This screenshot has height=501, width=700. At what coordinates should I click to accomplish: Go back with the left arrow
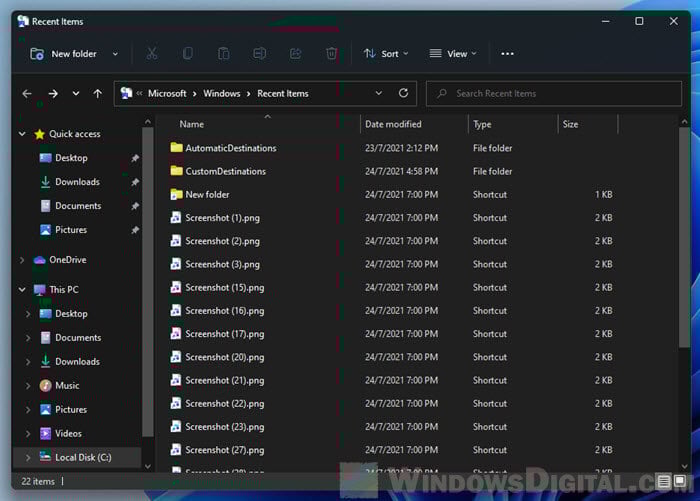27,94
